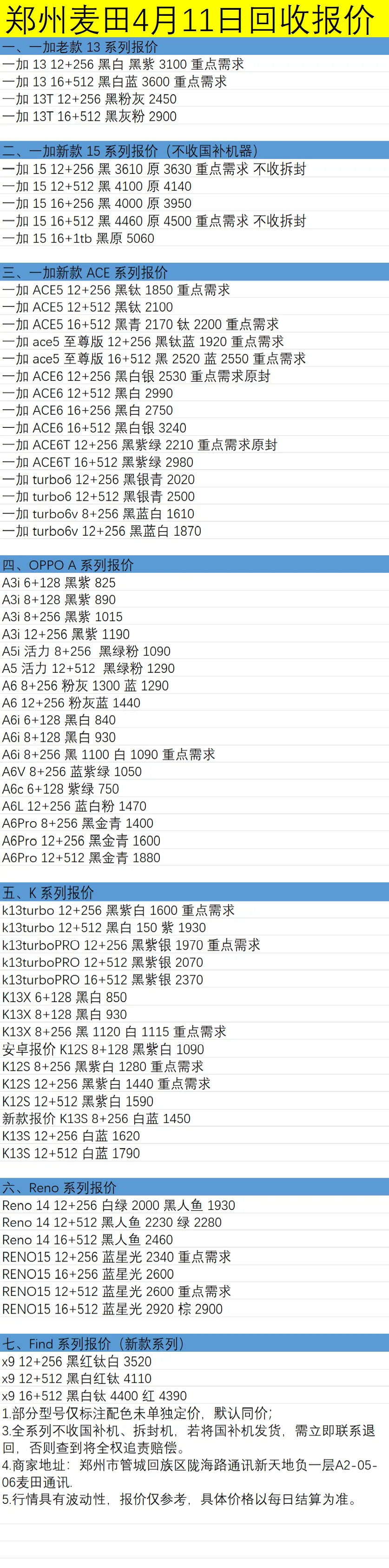Click row A6c 6+128 紫绿 750
The image size is (389, 1568).
(194, 789)
